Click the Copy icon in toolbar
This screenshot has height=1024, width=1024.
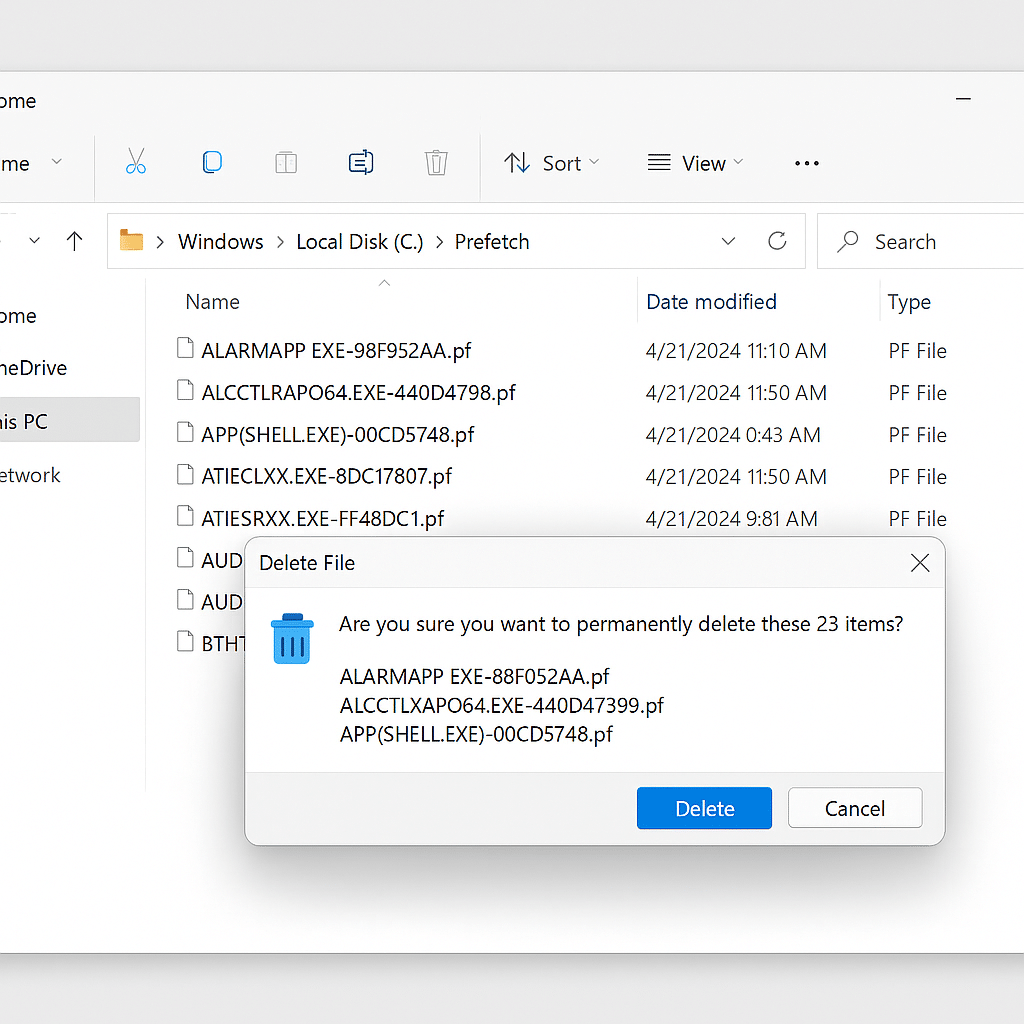coord(212,162)
